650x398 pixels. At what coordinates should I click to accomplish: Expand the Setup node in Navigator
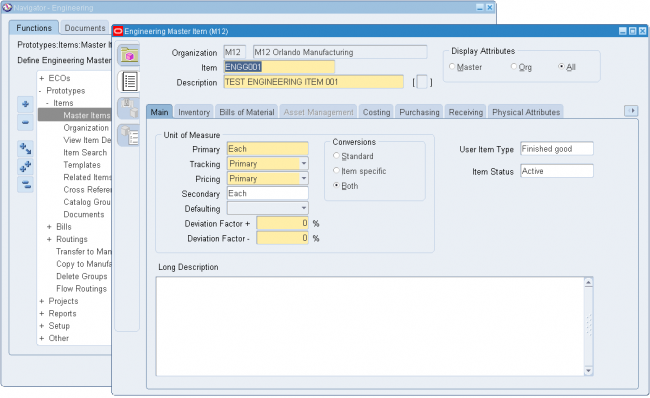point(41,326)
